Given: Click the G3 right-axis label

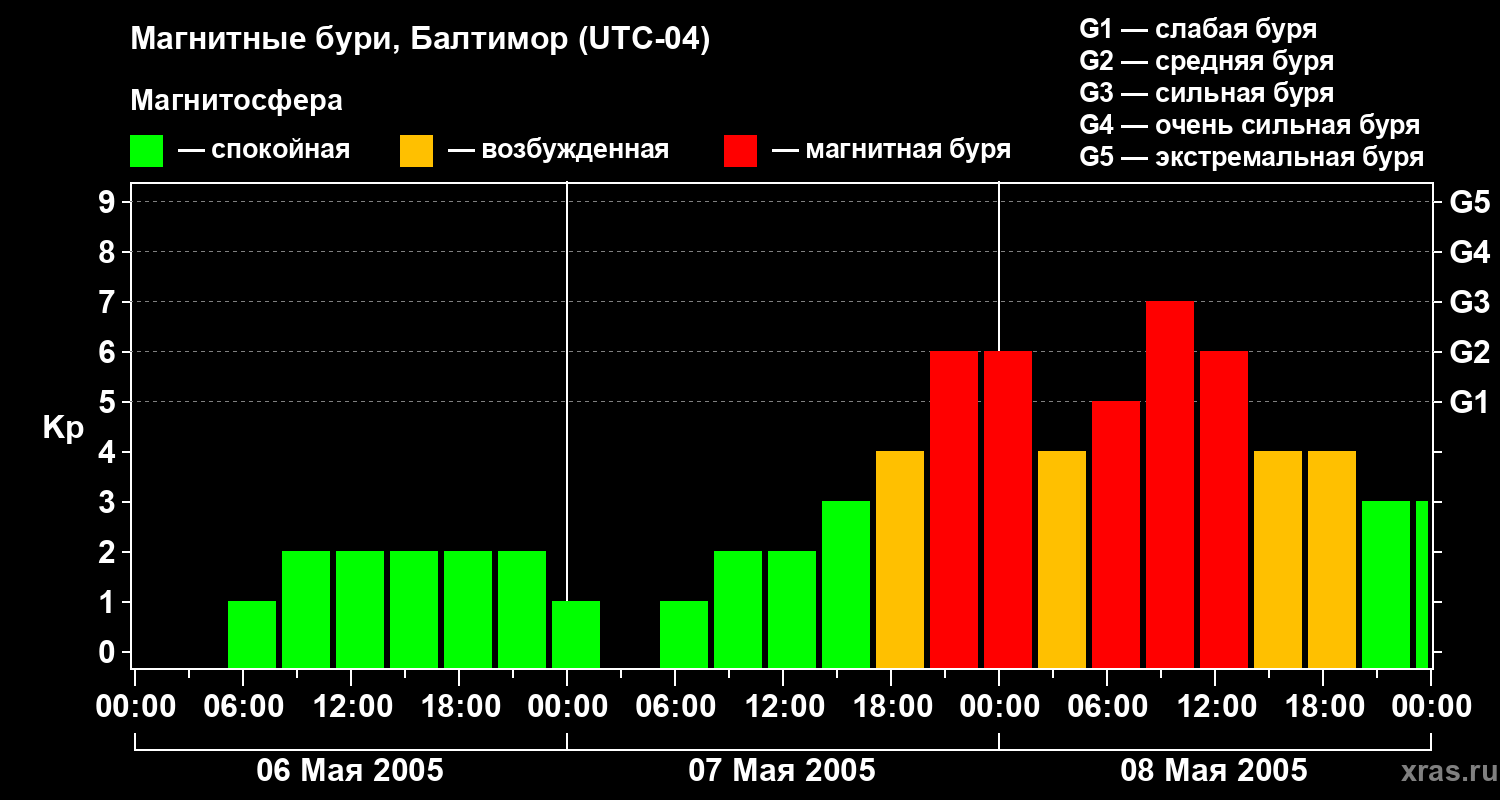Looking at the screenshot, I should pos(1469,302).
